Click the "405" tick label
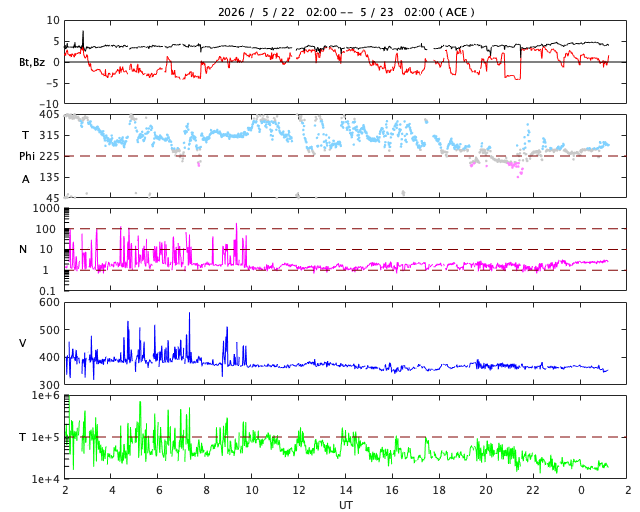 [49, 114]
